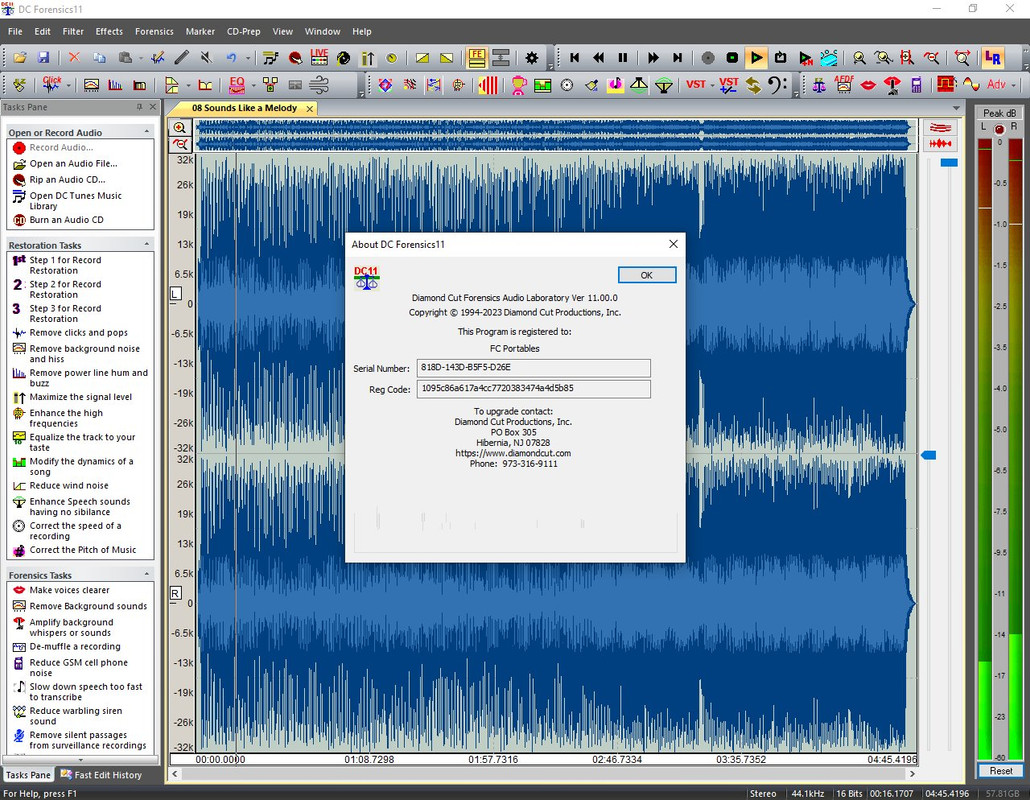
Task: Click the EQ equalizer toolbar icon
Action: (237, 84)
